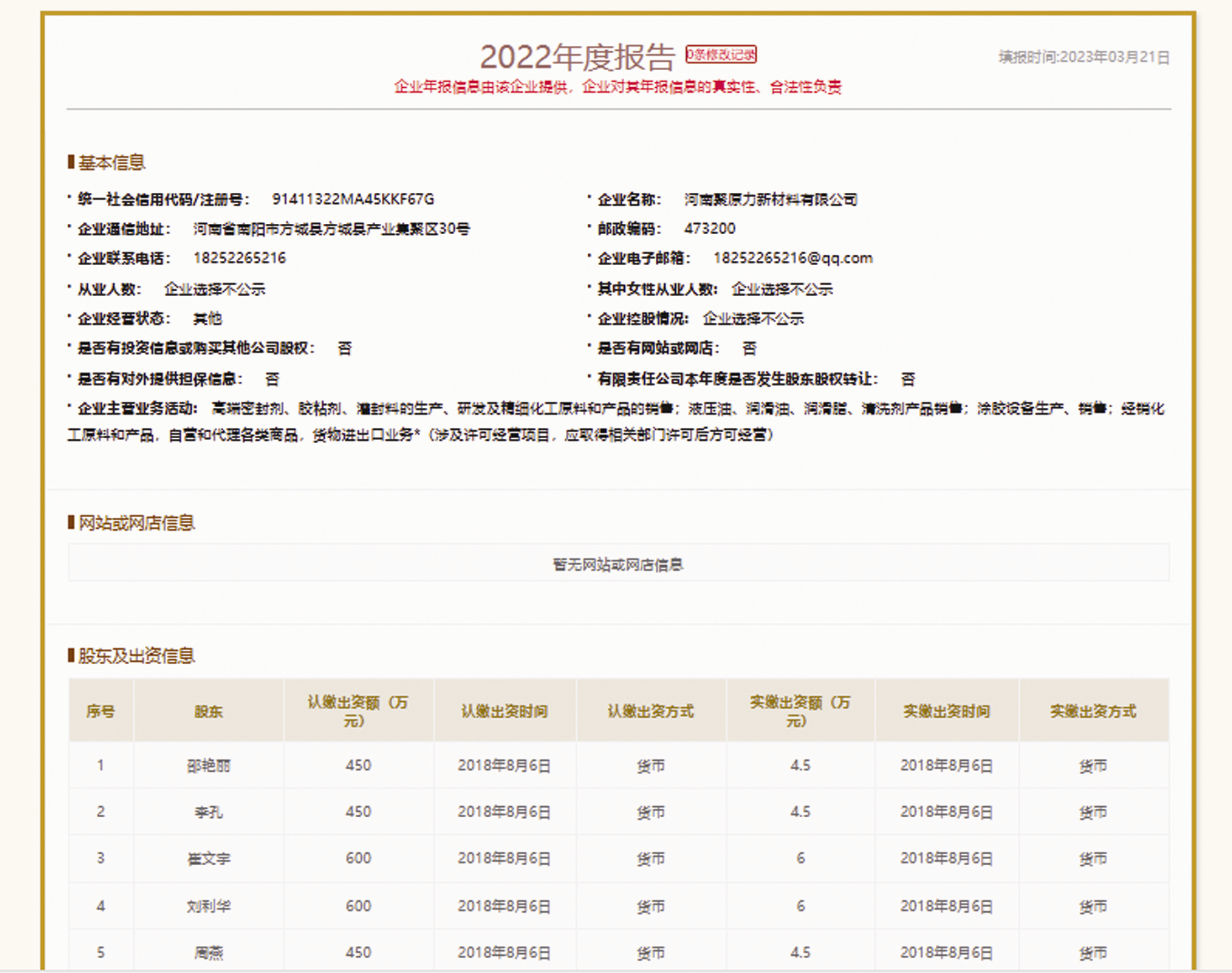The image size is (1232, 973).
Task: Click shareholder name in row 1
Action: (x=208, y=766)
